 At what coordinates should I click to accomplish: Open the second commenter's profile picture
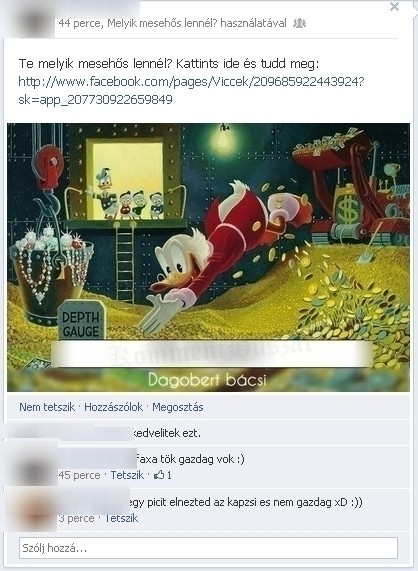pos(35,510)
